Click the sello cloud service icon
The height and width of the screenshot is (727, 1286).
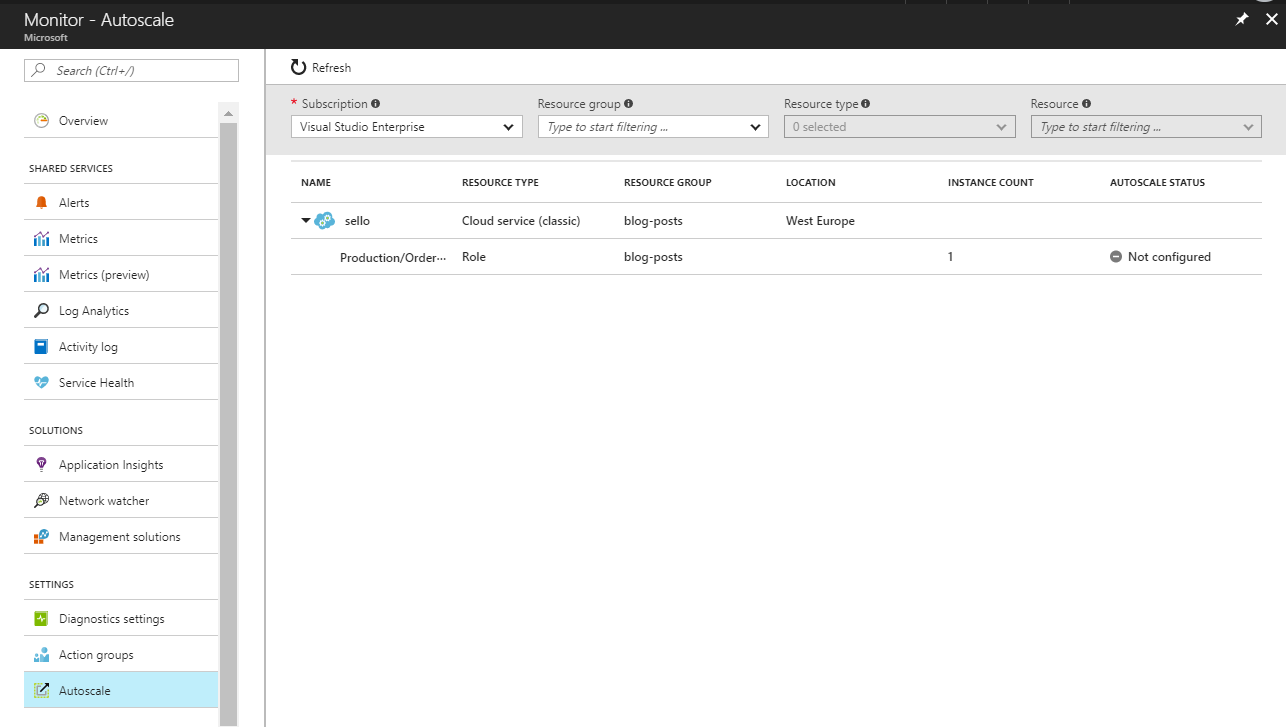(x=324, y=221)
